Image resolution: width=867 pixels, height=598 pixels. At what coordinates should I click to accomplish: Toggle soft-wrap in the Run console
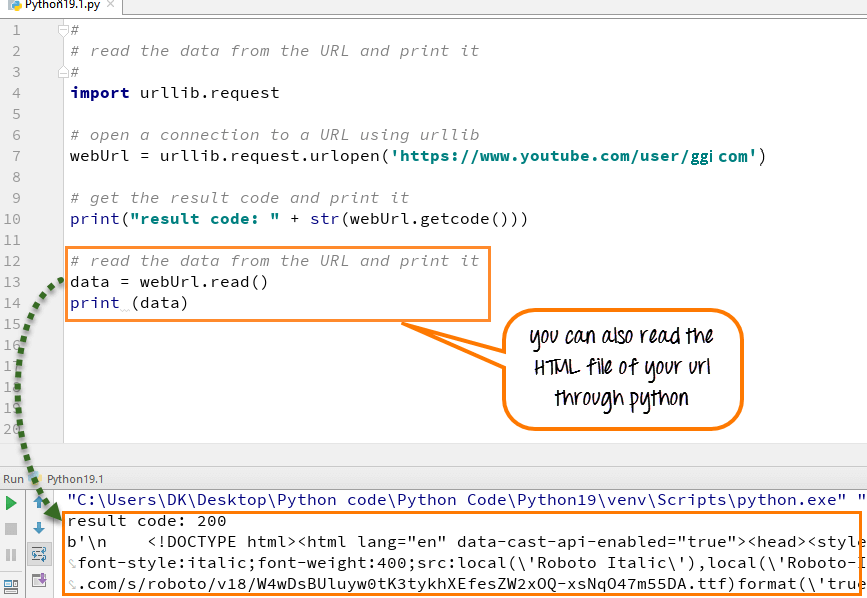pos(40,554)
